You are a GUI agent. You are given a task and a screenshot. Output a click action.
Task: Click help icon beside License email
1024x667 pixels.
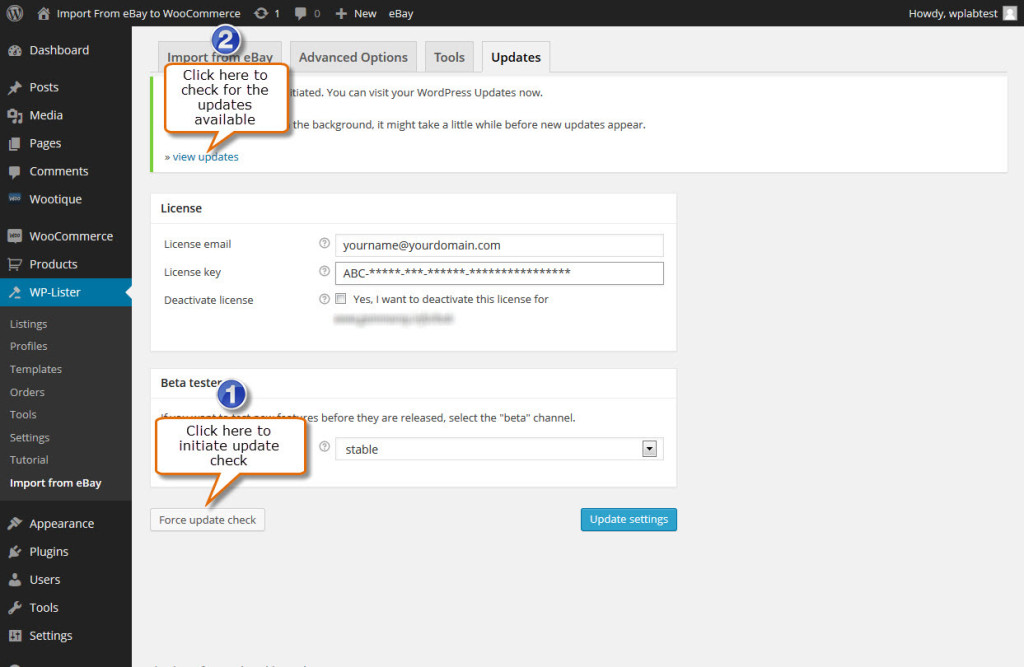(324, 243)
